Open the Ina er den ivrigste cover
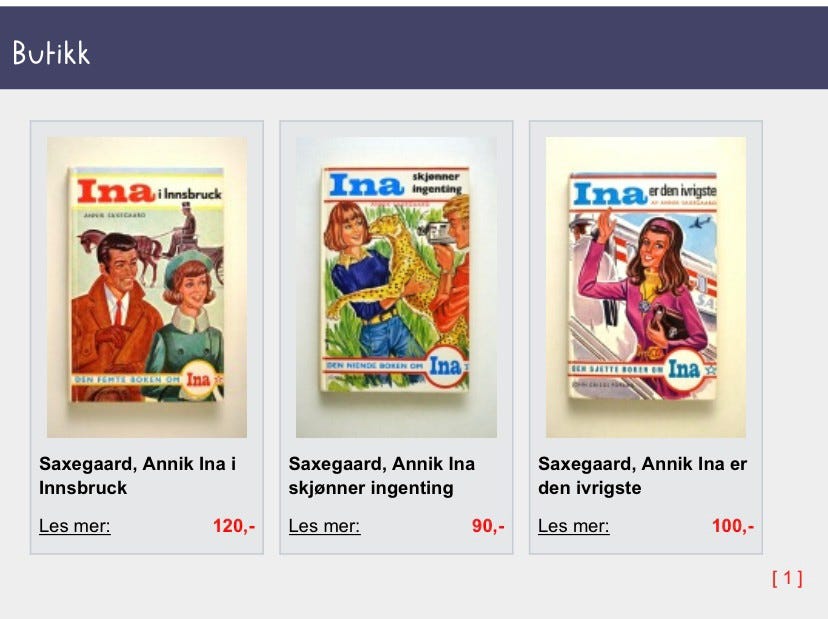This screenshot has height=619, width=828. tap(646, 287)
